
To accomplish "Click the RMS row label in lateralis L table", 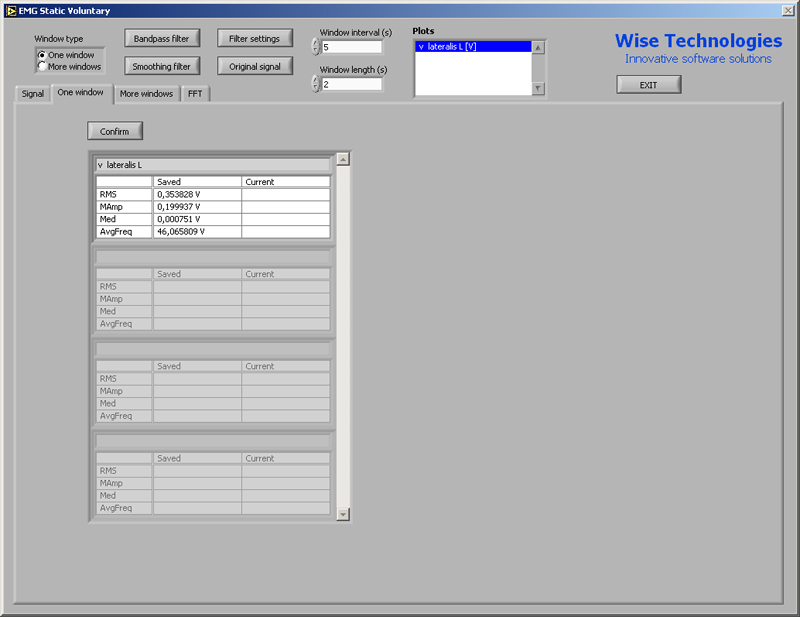I will click(x=124, y=194).
